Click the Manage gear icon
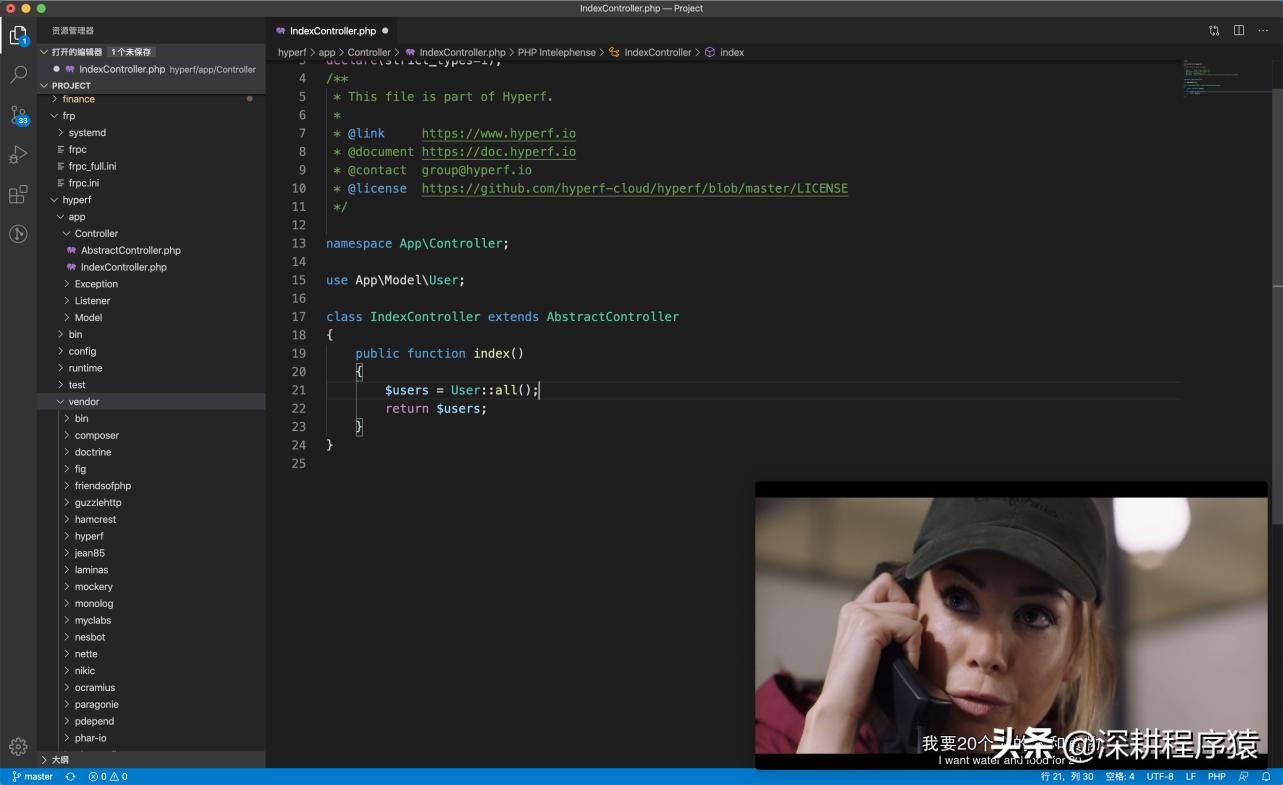Viewport: 1283px width, 785px height. point(18,746)
